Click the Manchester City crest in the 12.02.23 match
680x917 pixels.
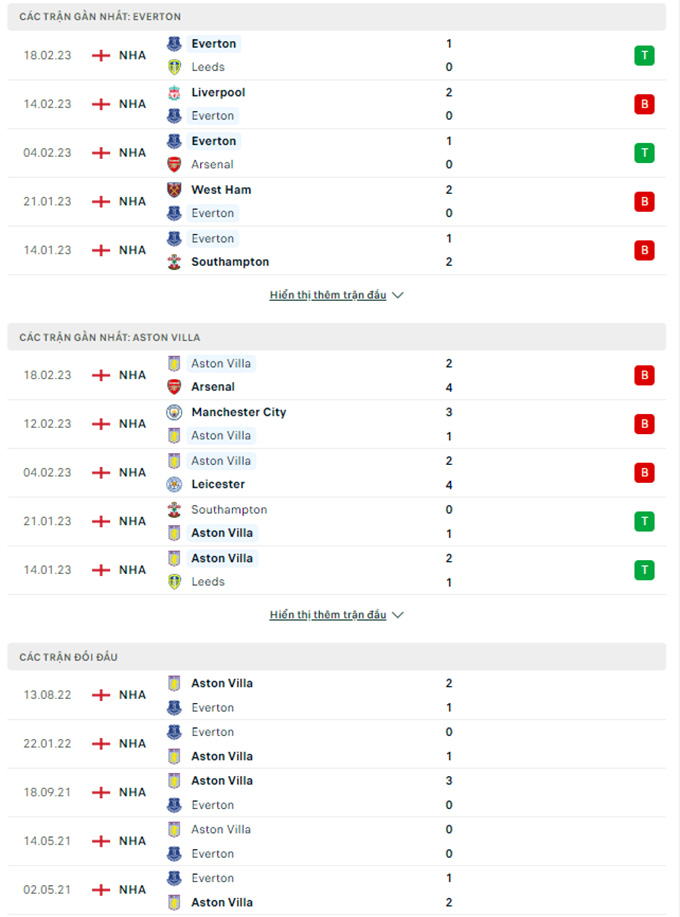click(174, 412)
